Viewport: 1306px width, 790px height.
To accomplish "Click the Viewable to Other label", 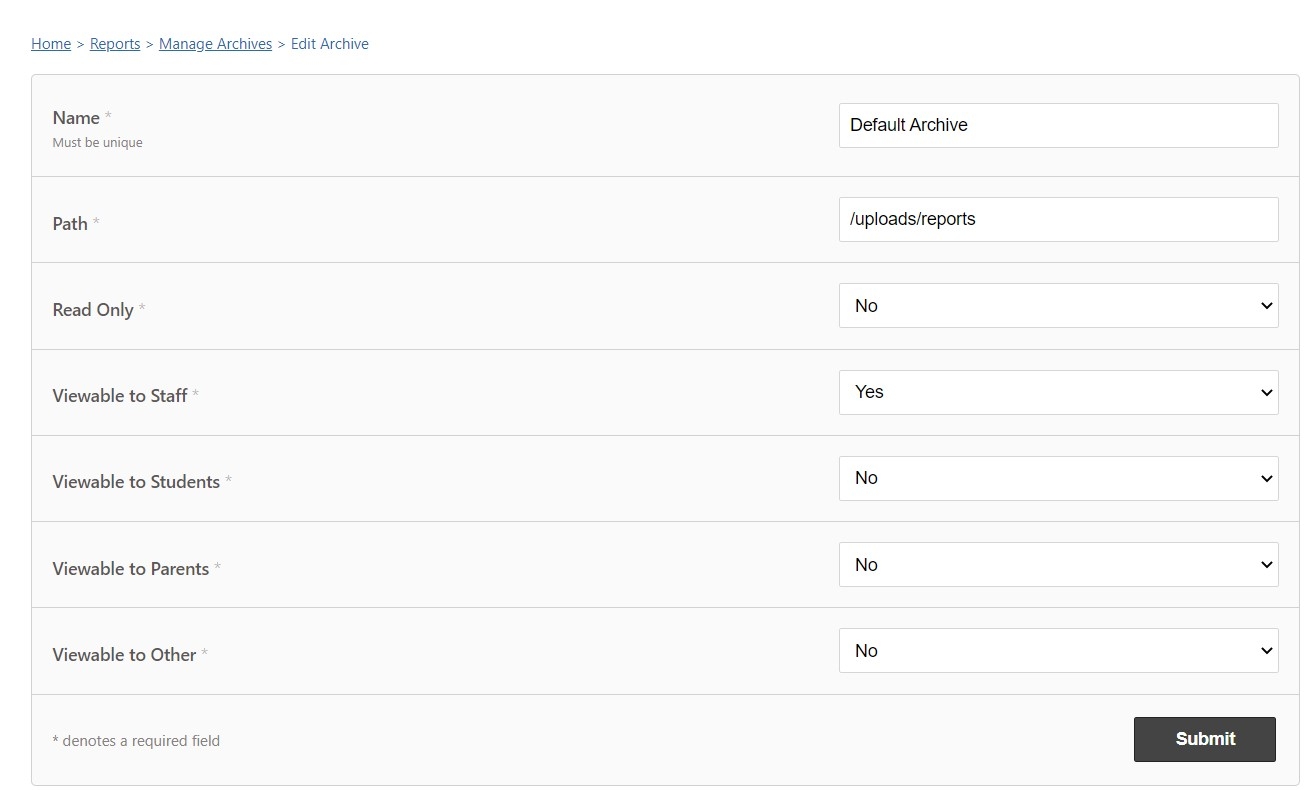I will (124, 655).
